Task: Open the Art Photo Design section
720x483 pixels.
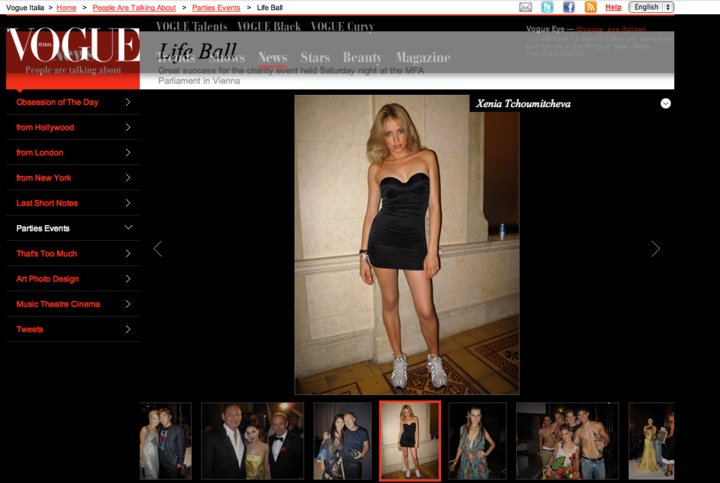Action: click(x=47, y=279)
